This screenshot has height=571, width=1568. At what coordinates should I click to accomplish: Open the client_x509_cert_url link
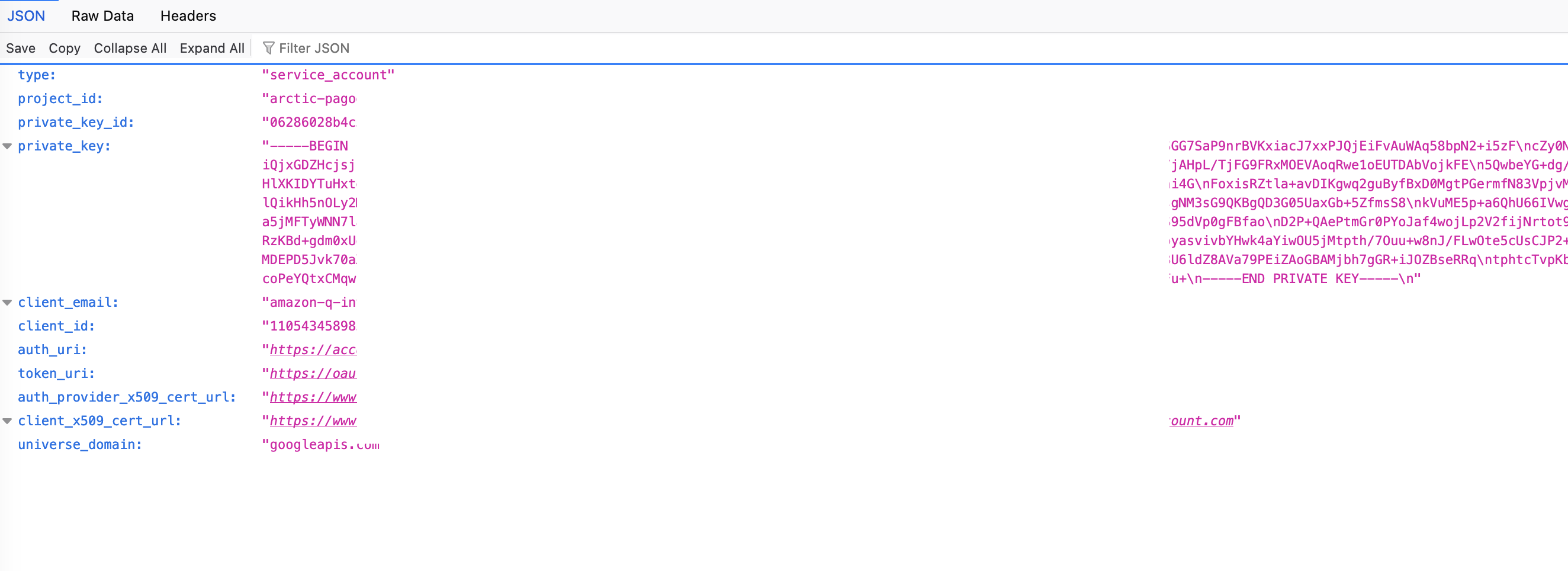[313, 421]
